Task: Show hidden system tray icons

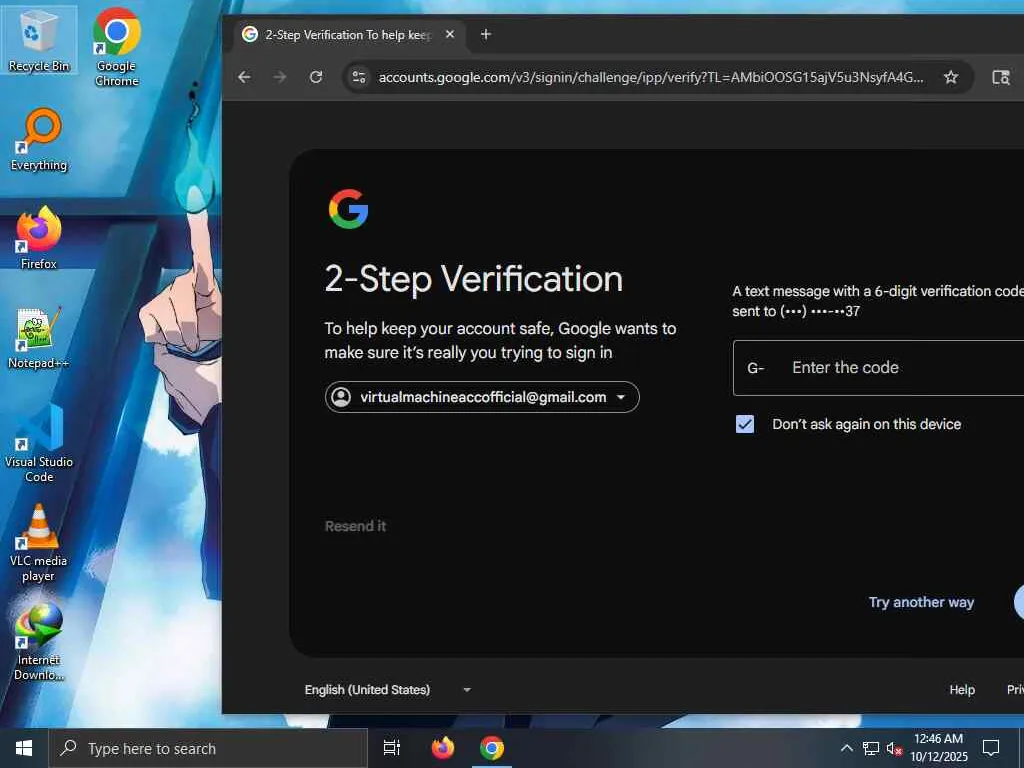Action: tap(846, 748)
